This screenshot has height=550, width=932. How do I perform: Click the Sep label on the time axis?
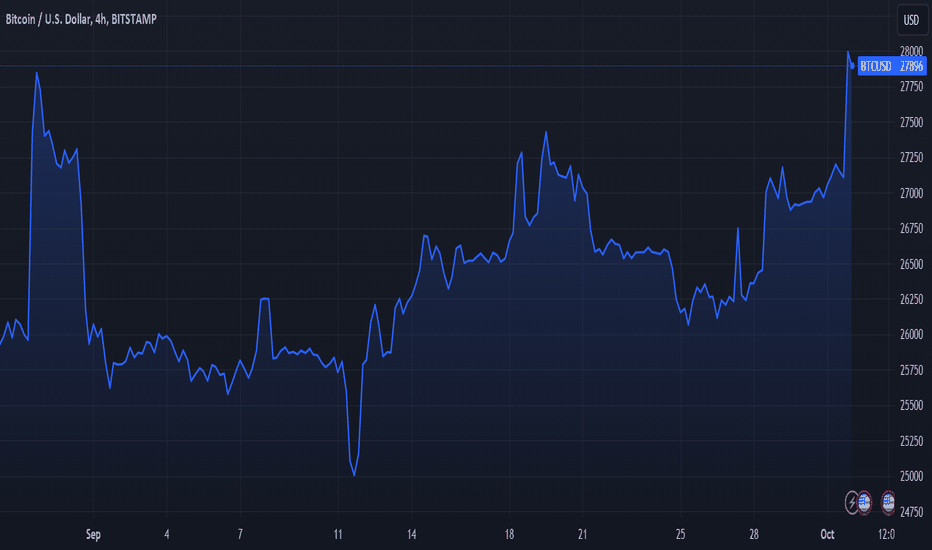93,535
